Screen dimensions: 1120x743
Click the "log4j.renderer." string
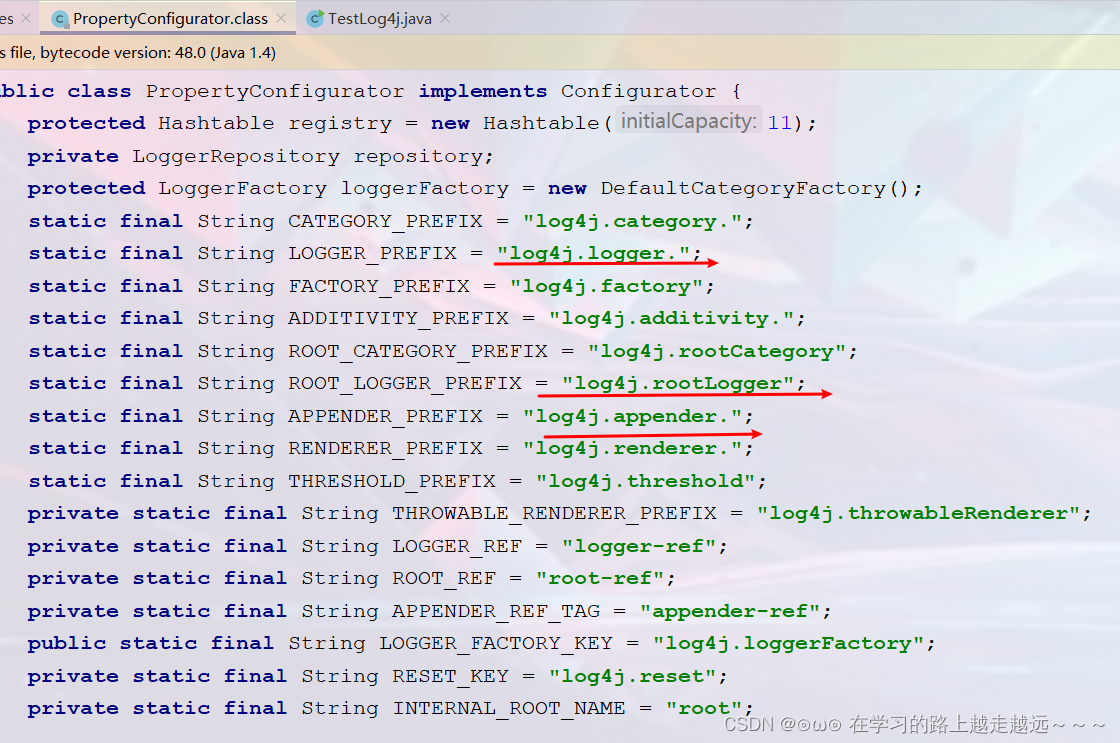[632, 449]
